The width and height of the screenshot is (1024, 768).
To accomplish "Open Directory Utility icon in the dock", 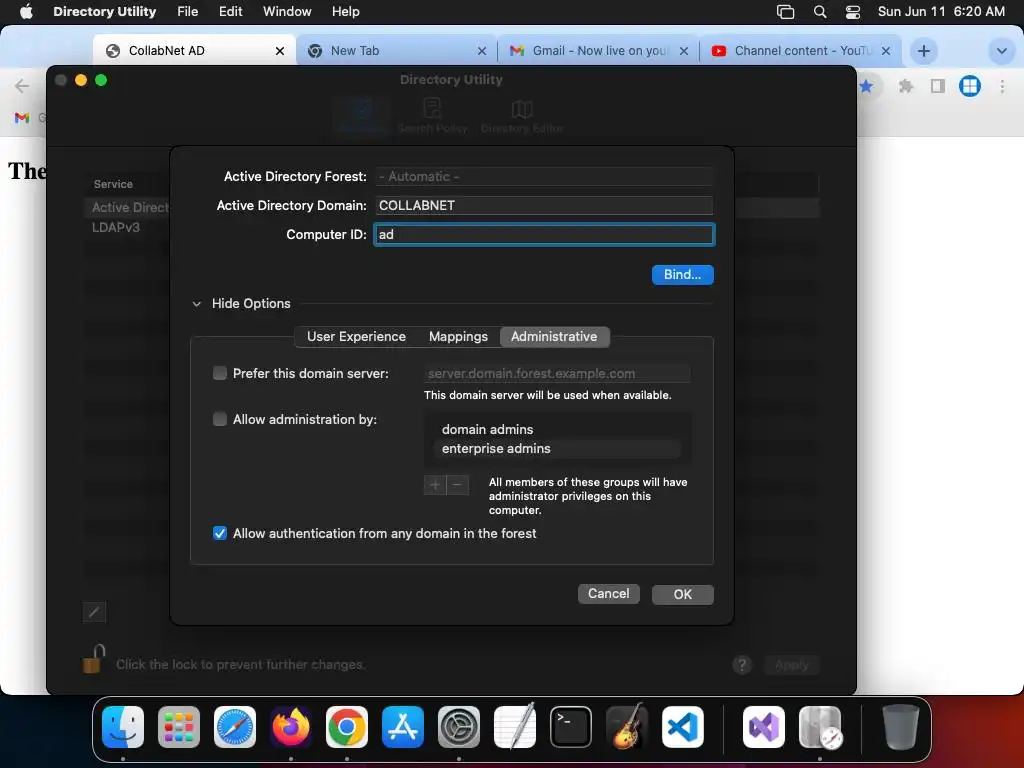I will 820,727.
